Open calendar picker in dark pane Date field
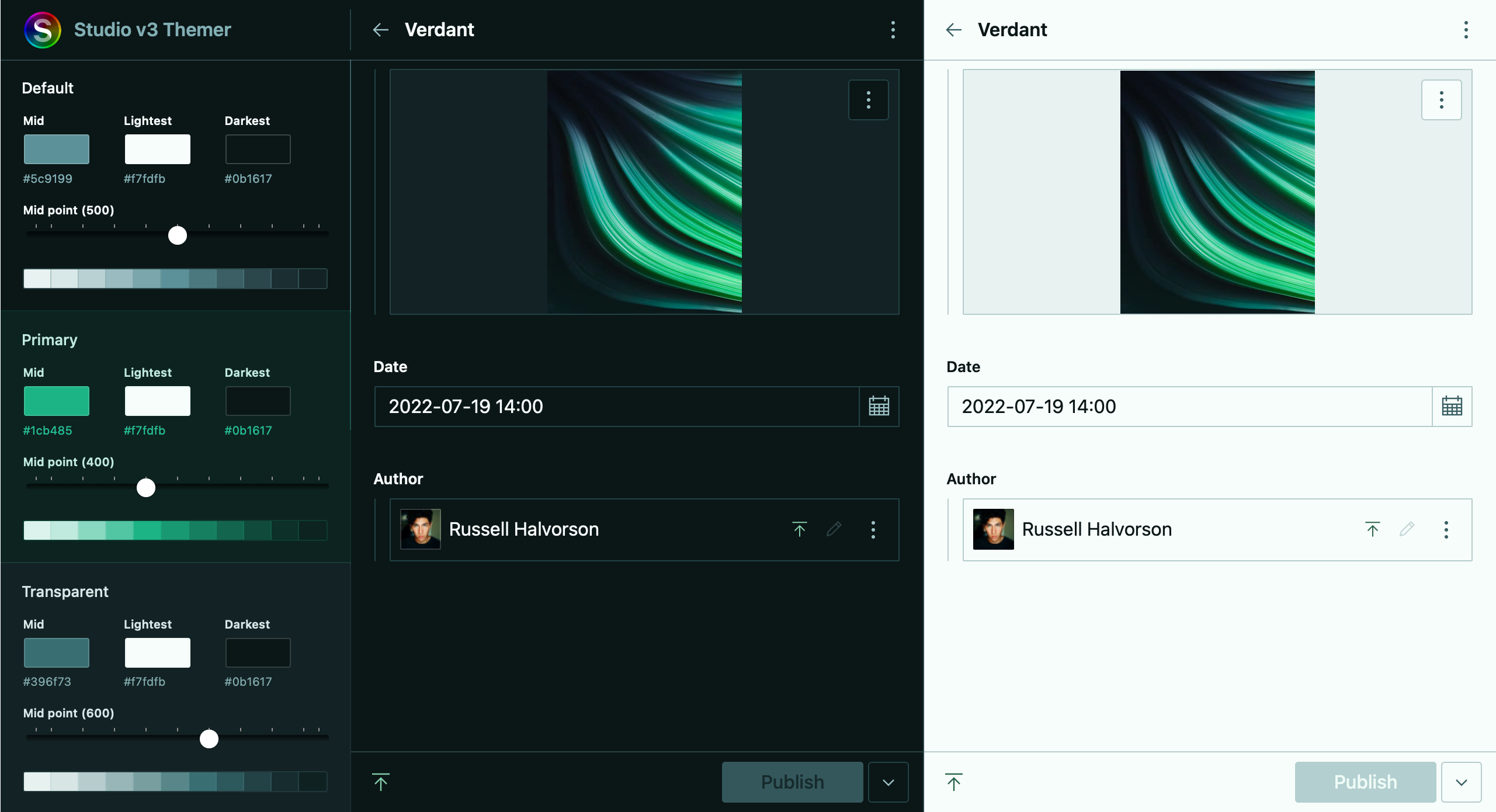The image size is (1496, 812). [879, 406]
